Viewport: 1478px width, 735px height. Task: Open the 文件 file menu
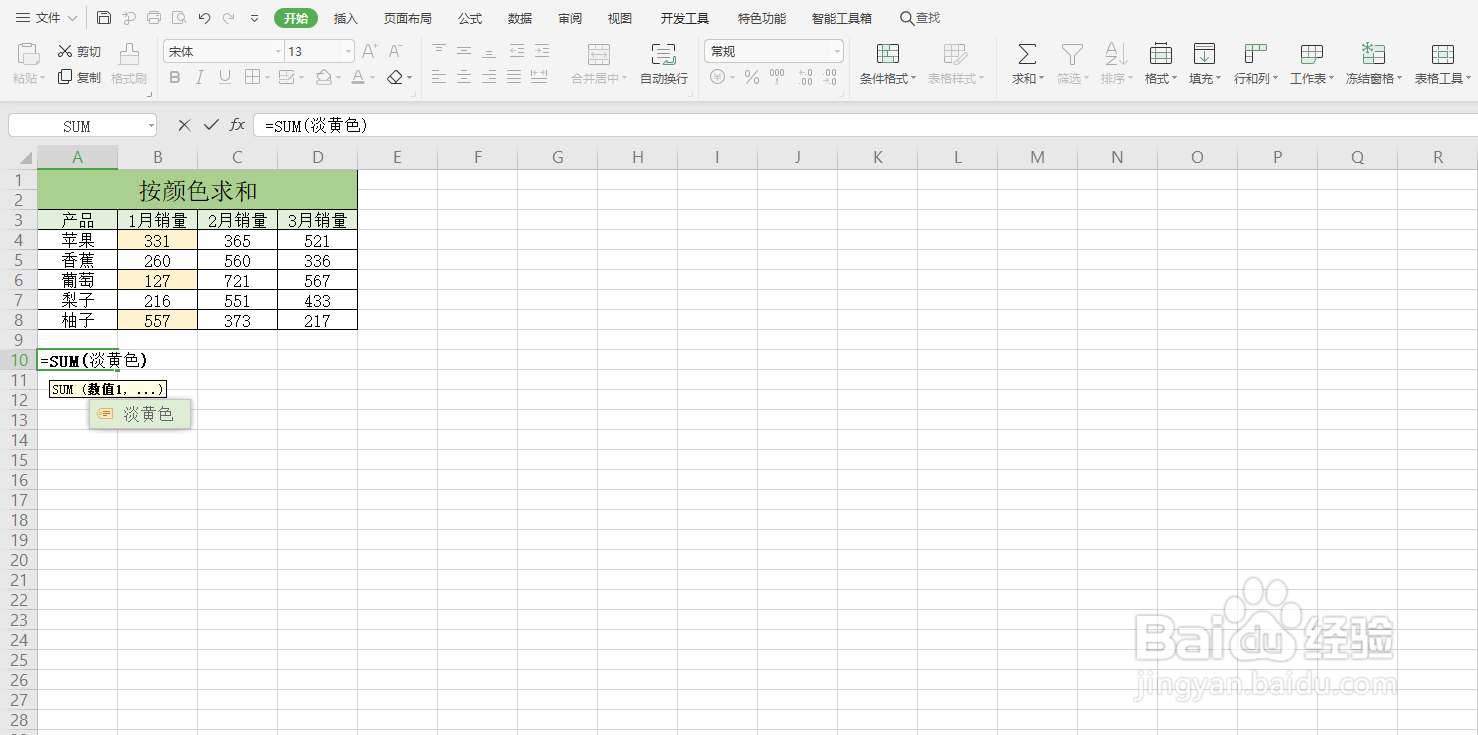[46, 18]
